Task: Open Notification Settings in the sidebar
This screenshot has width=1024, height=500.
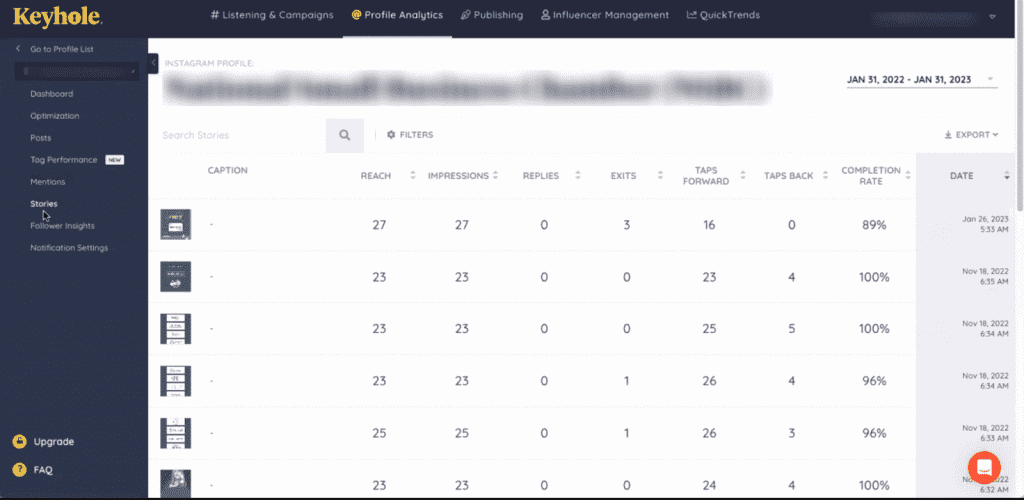Action: pos(69,248)
